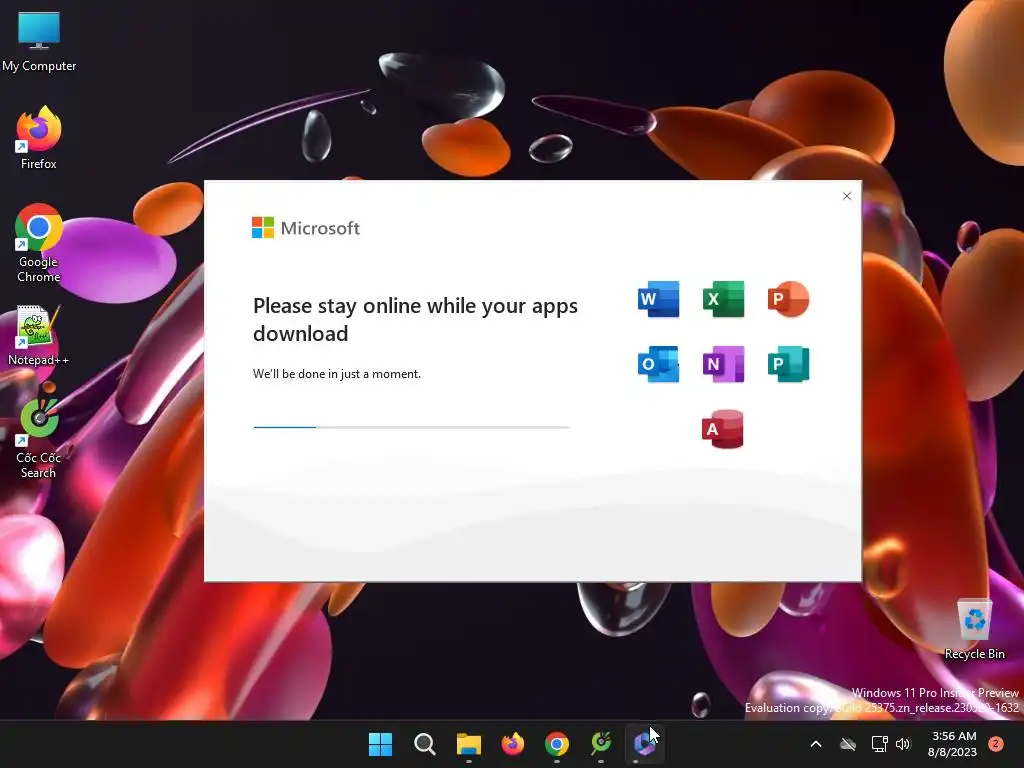Open the notification badge showing 2

996,744
